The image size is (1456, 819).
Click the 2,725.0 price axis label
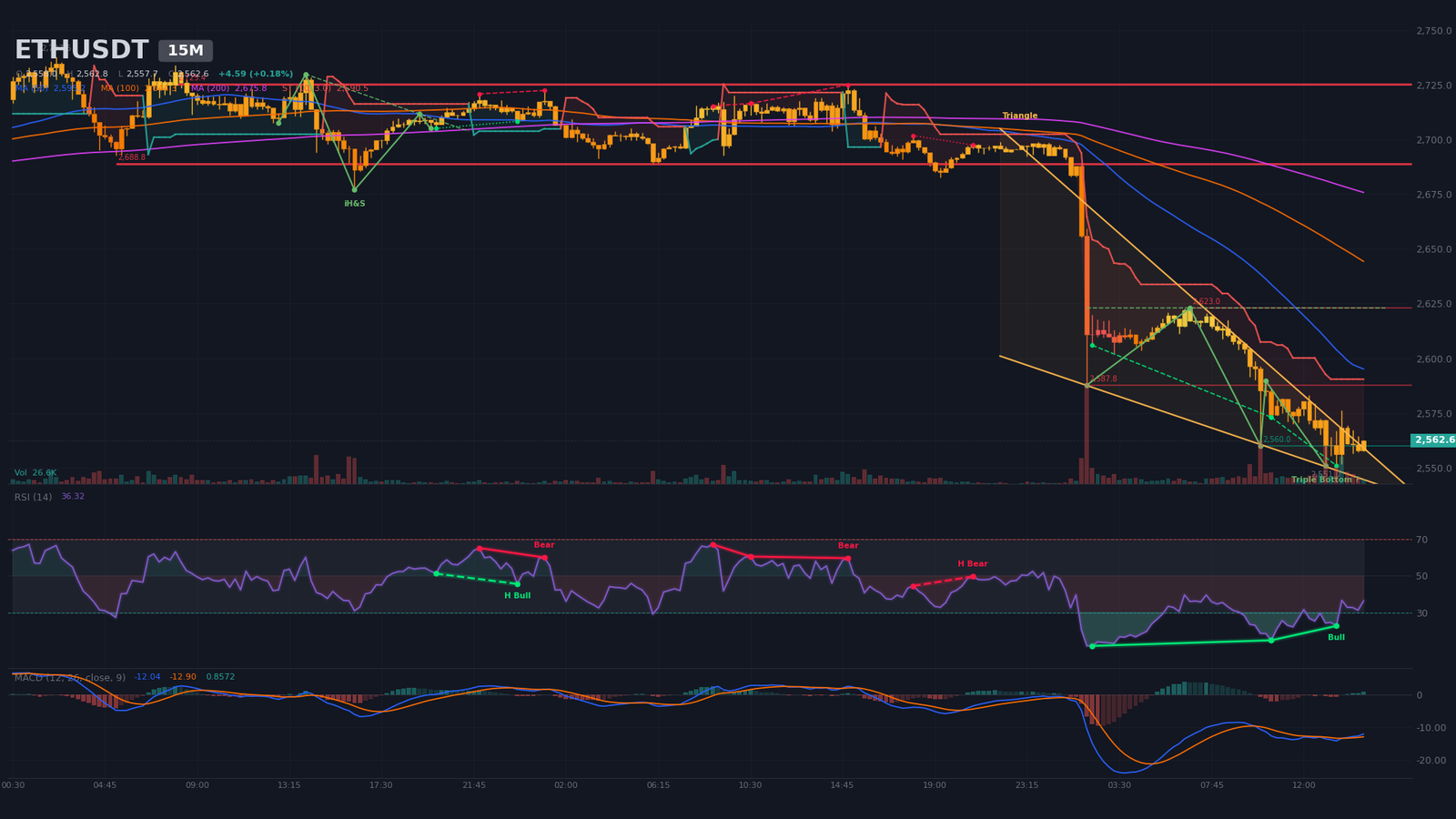[1434, 86]
